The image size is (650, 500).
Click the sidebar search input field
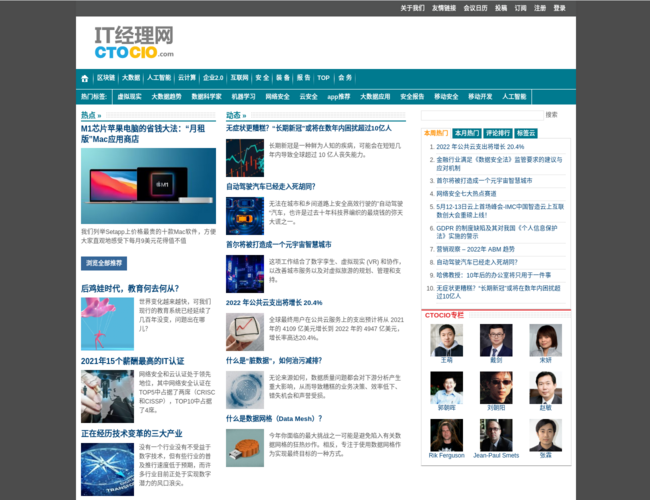482,115
